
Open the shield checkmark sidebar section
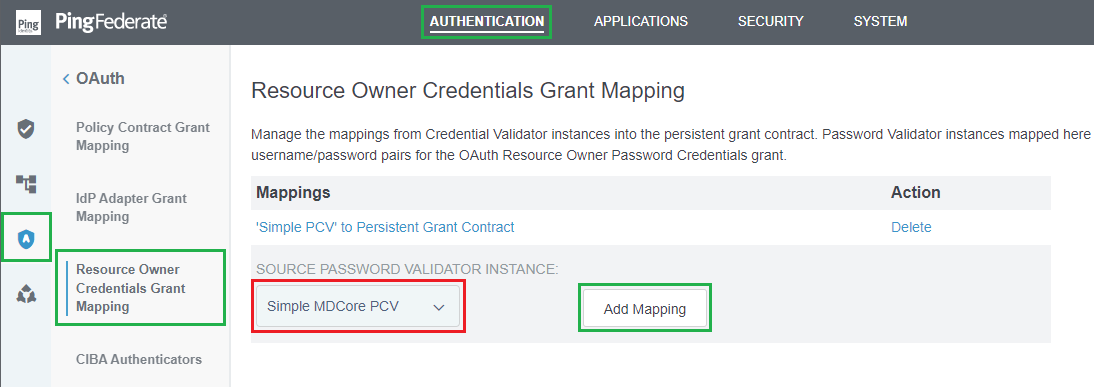coord(26,129)
